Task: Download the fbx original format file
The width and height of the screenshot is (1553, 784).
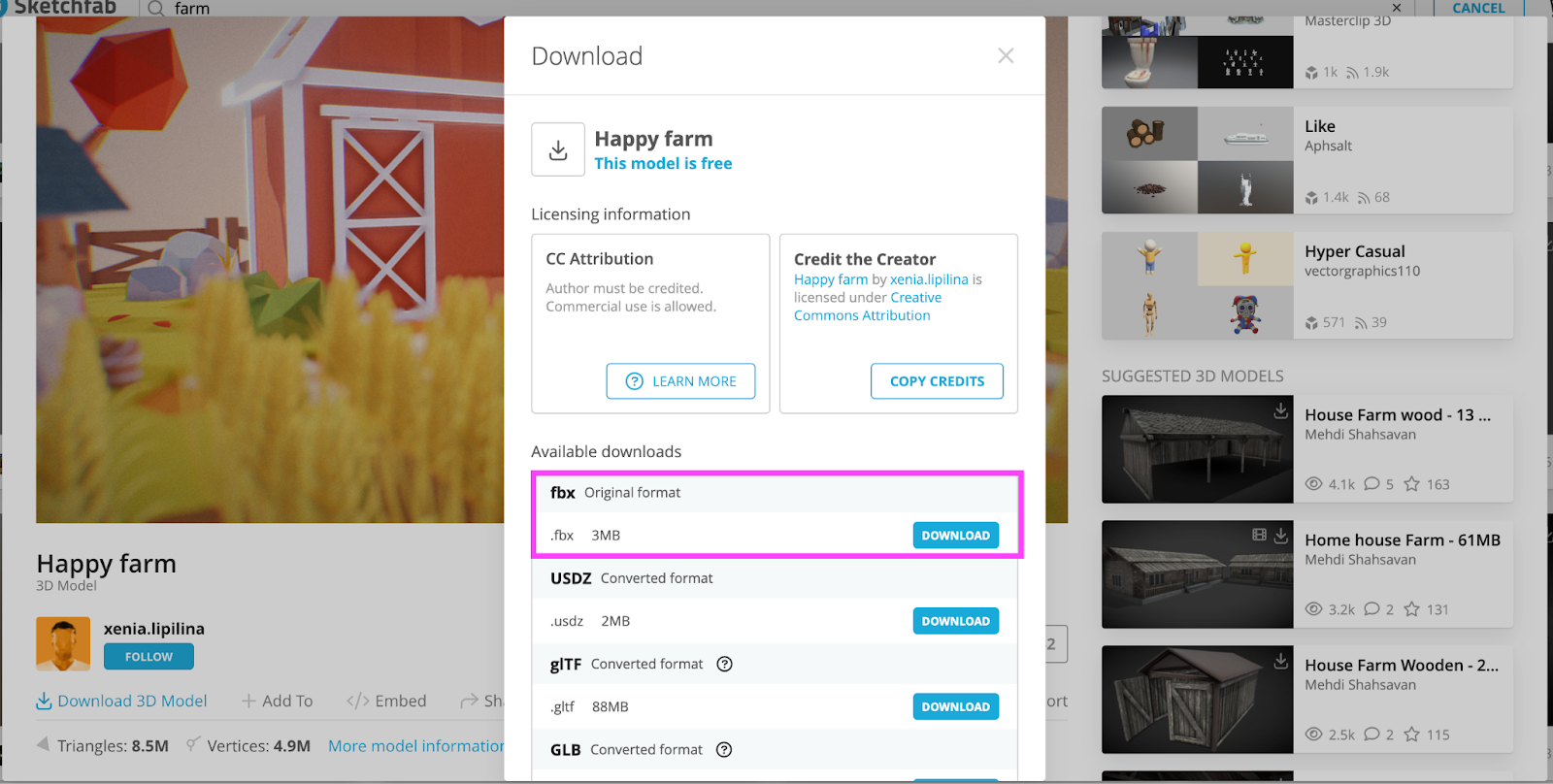Action: point(955,536)
